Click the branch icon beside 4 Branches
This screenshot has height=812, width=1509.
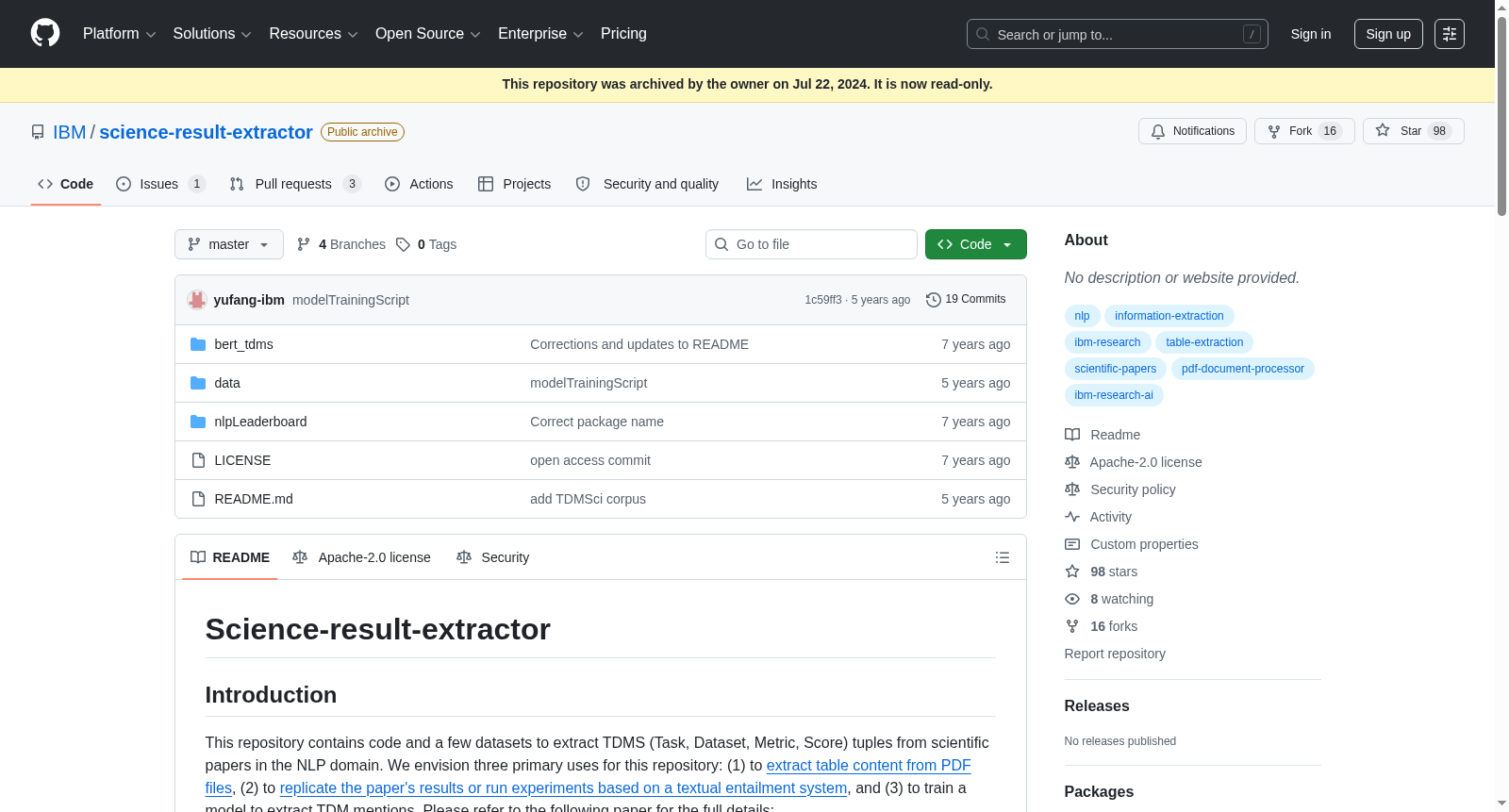(x=304, y=244)
